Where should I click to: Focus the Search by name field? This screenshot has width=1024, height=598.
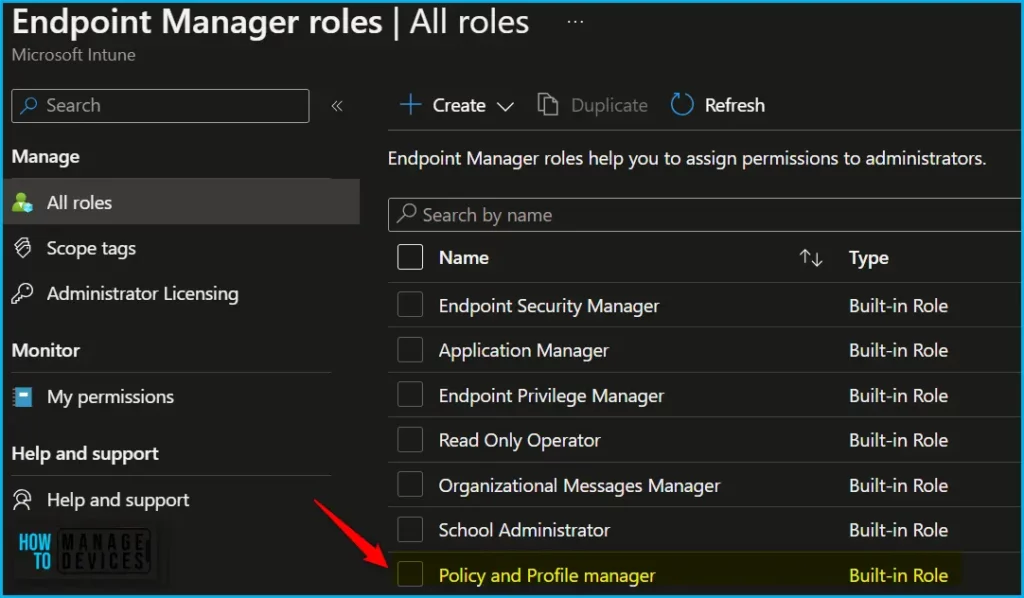pyautogui.click(x=705, y=215)
